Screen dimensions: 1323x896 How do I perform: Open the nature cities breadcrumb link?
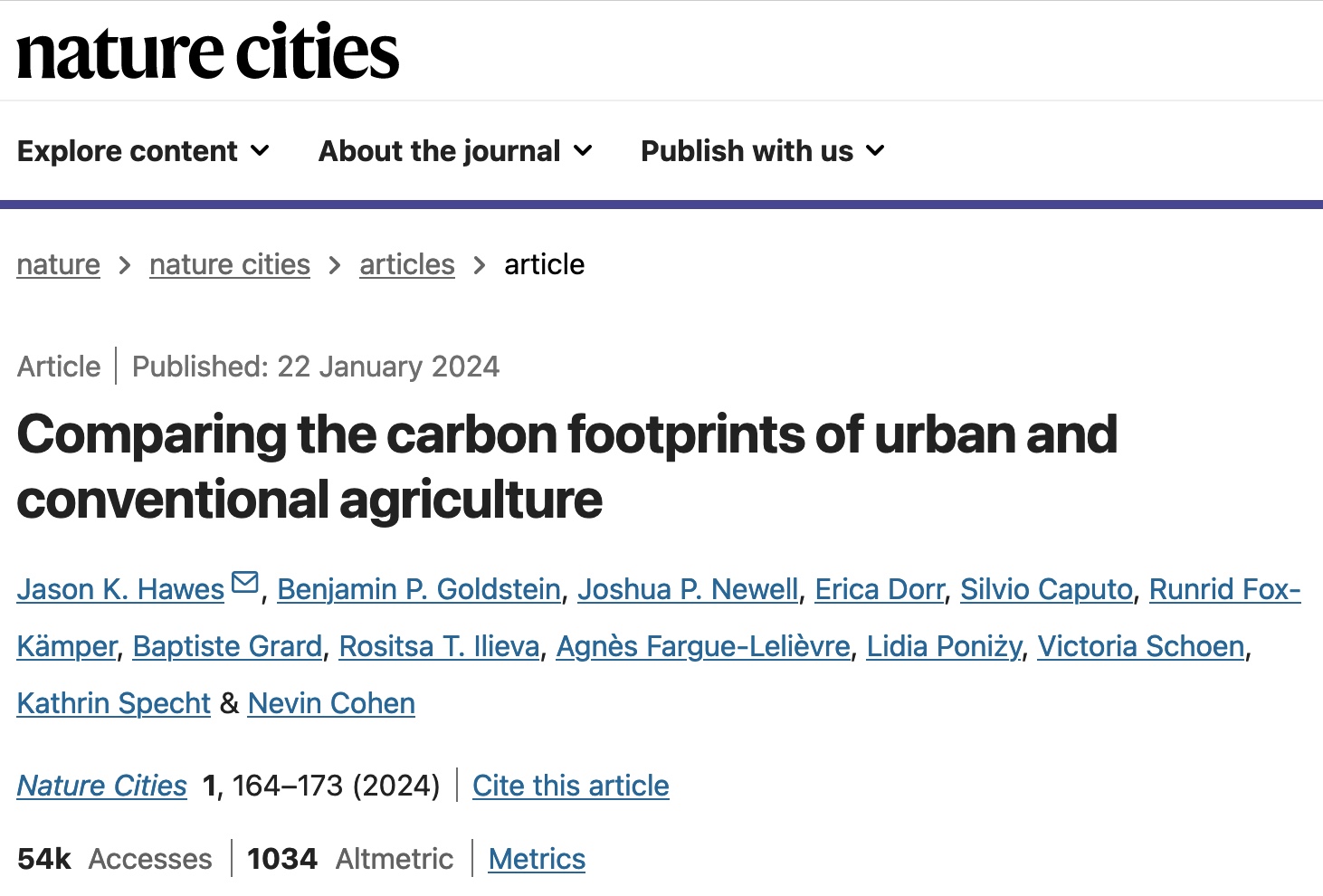(x=230, y=264)
